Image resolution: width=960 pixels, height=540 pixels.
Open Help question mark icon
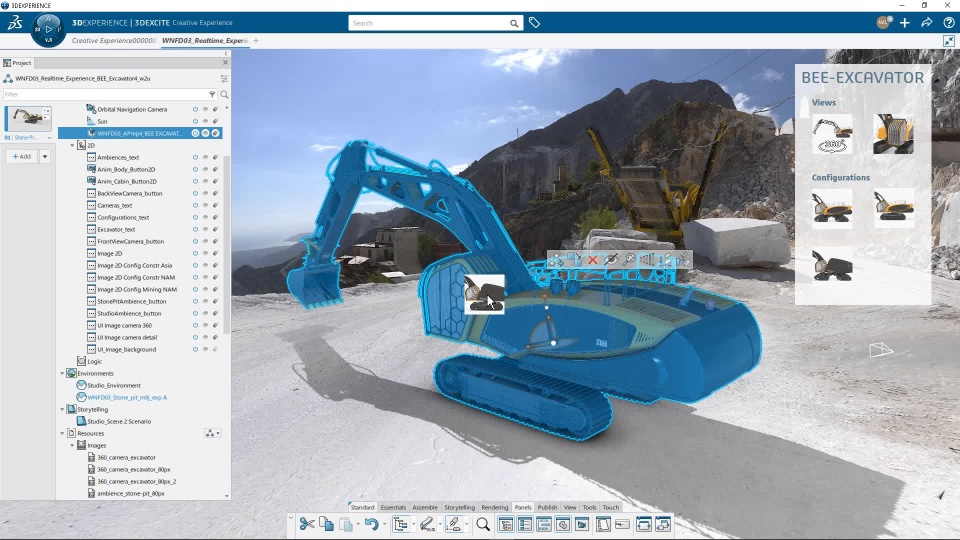pyautogui.click(x=948, y=23)
